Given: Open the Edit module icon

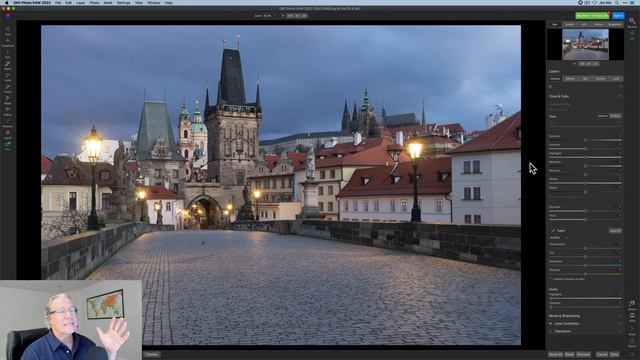Looking at the screenshot, I should coord(632,35).
